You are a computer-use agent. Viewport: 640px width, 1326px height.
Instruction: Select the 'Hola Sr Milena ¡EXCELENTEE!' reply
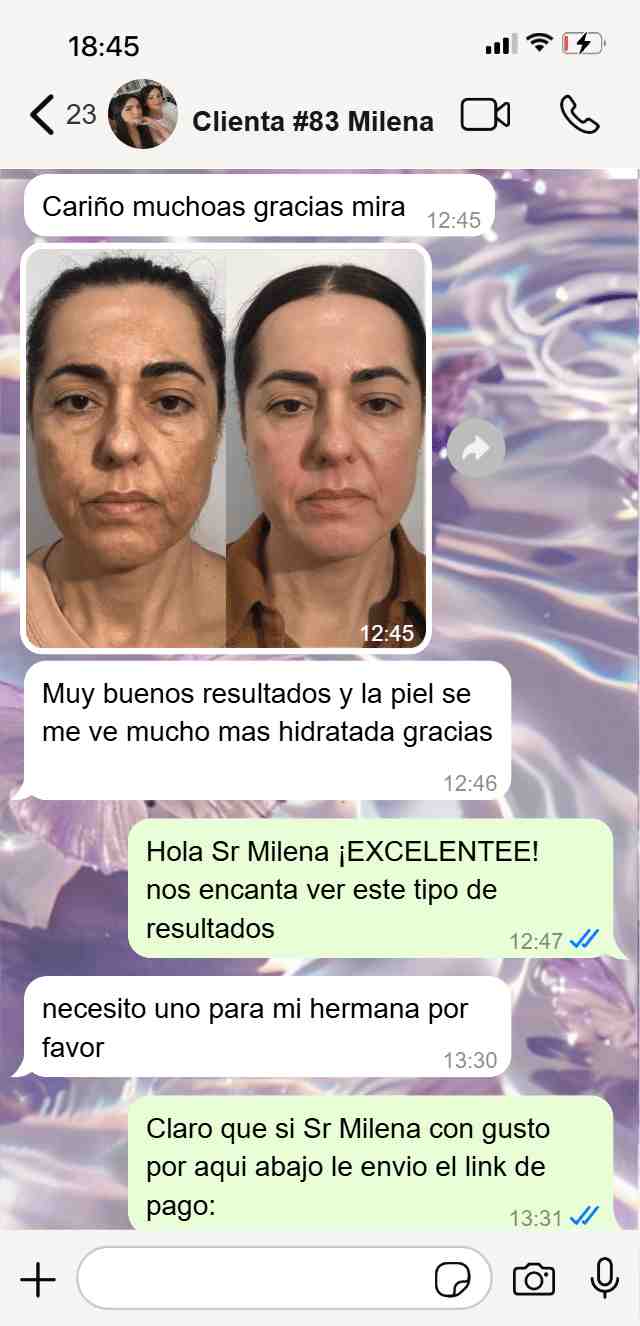[x=370, y=888]
